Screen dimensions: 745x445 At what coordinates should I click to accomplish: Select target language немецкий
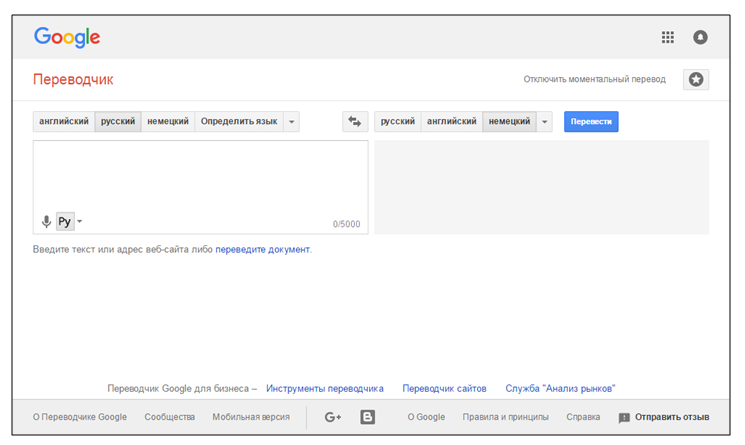[509, 122]
